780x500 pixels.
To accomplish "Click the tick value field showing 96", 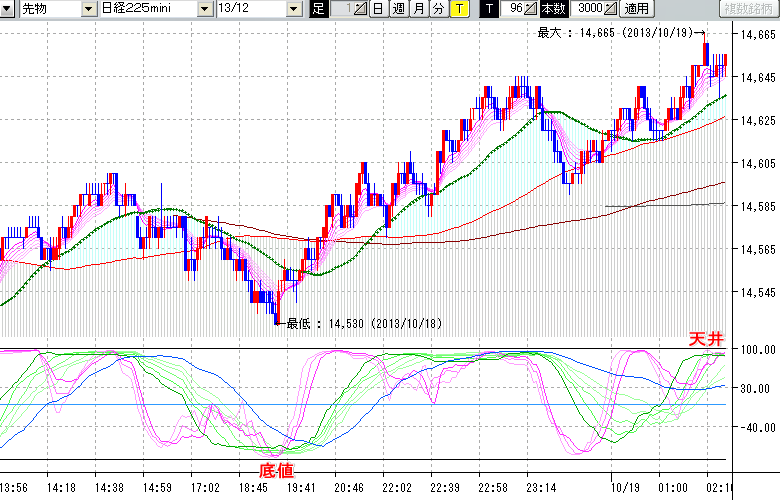I will [x=514, y=9].
